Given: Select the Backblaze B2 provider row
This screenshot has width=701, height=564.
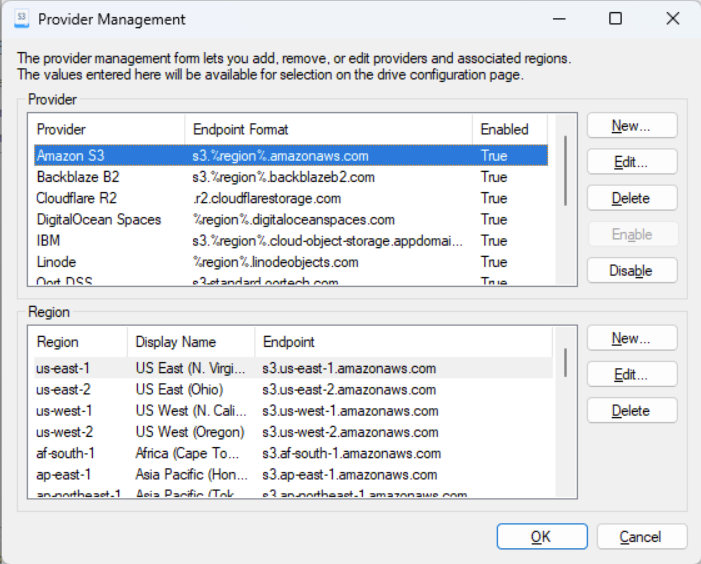Looking at the screenshot, I should click(291, 177).
